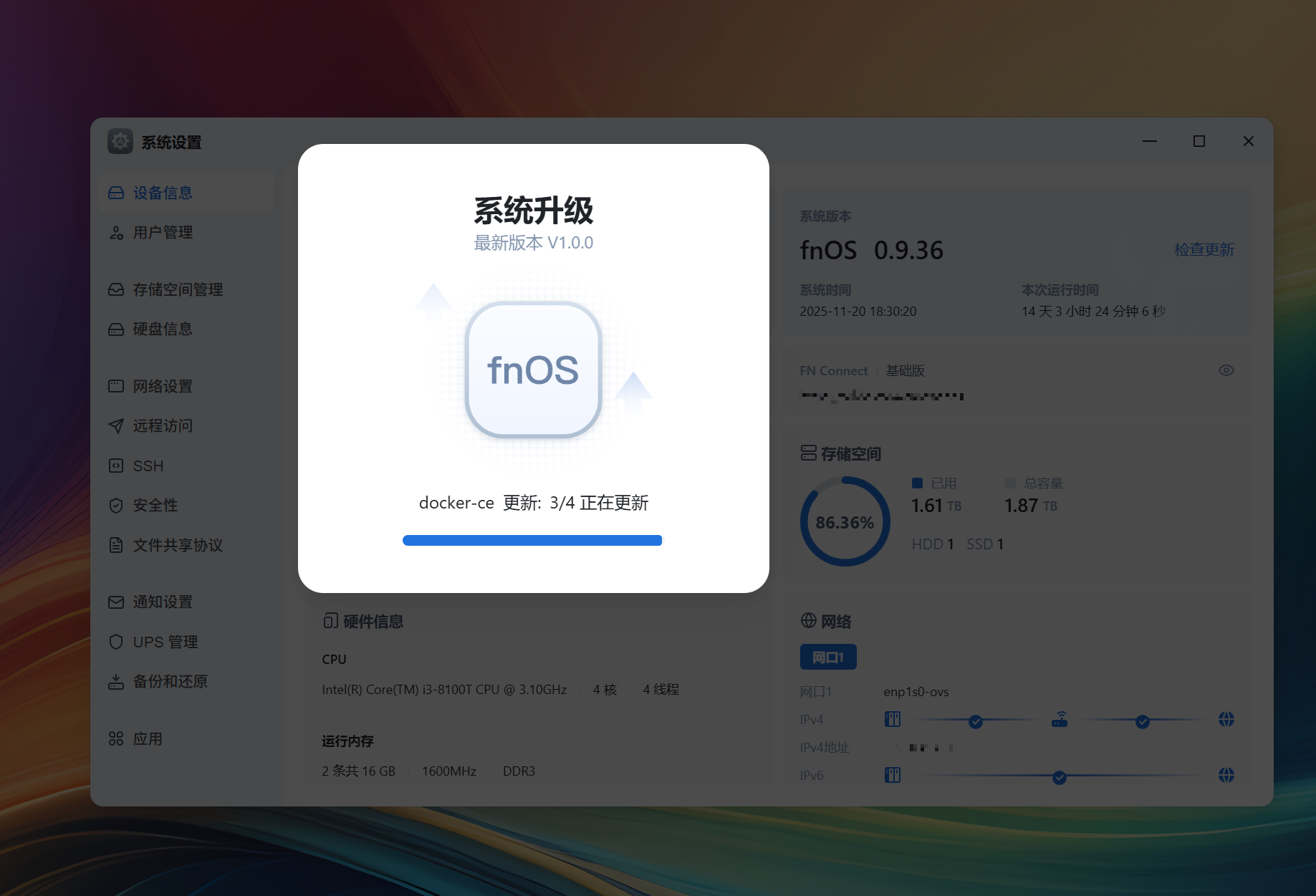This screenshot has width=1316, height=896.
Task: Click the docker-ce 更新 3/4 status text
Action: (x=534, y=503)
